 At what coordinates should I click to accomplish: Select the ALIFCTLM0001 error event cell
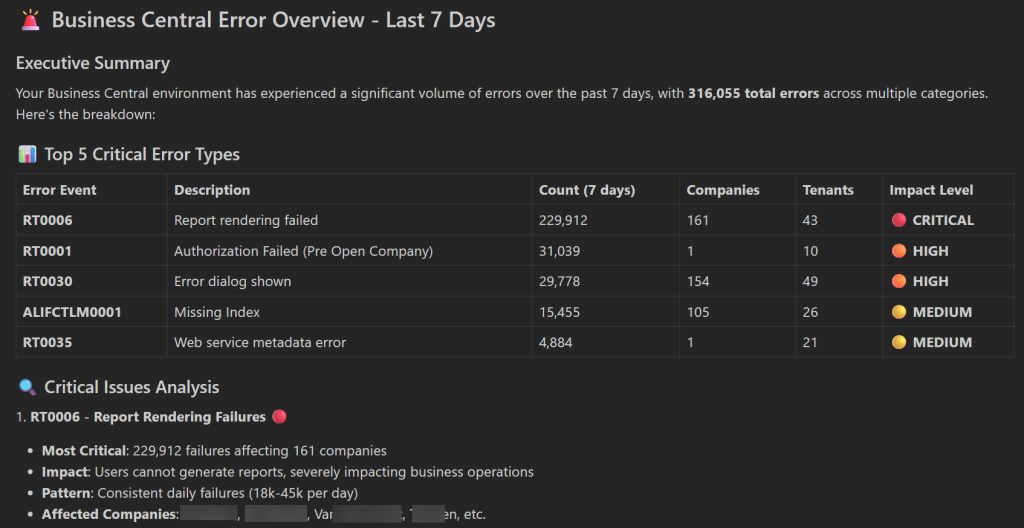[72, 312]
